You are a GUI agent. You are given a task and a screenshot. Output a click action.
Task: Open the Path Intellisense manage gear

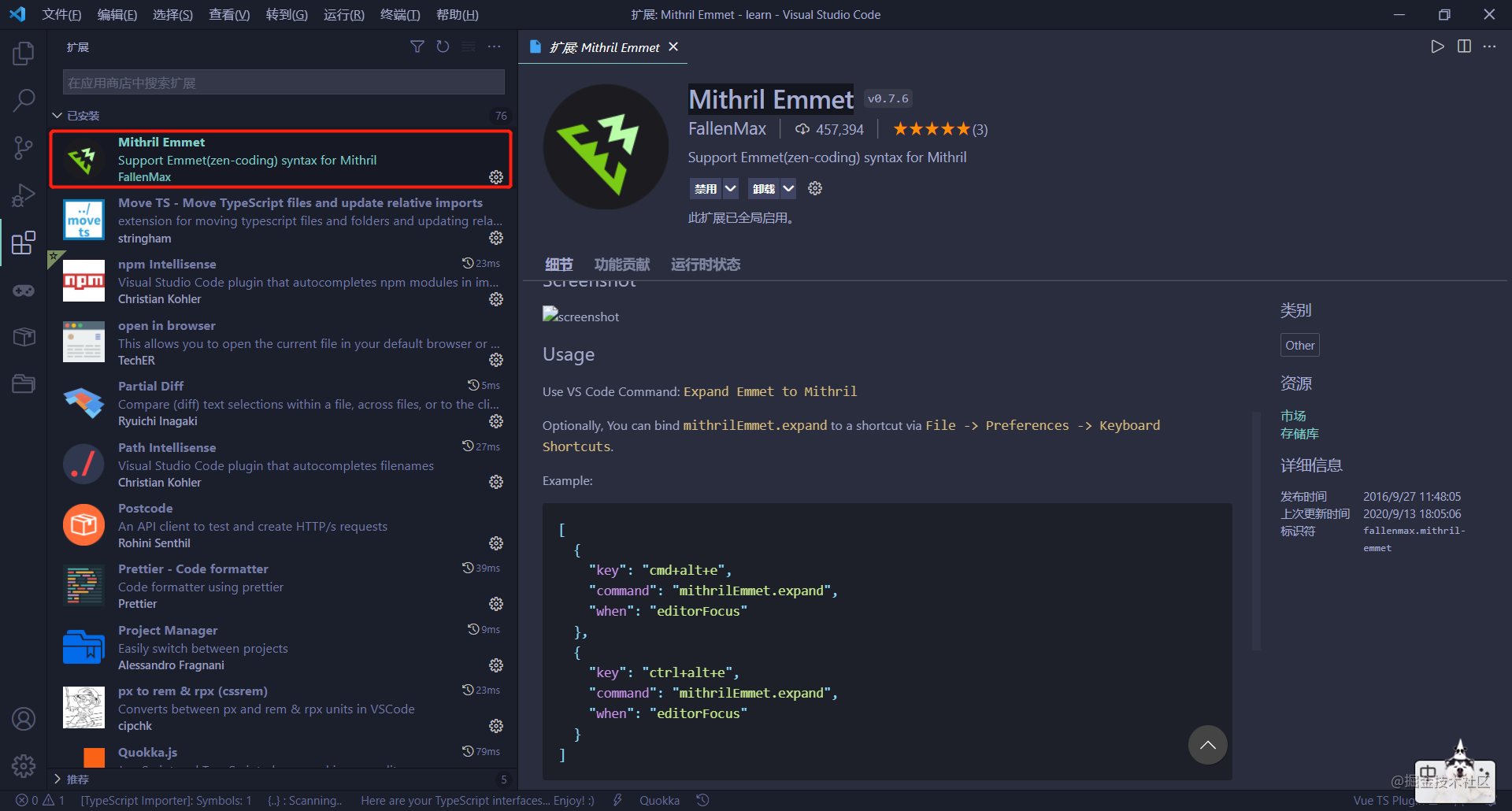(x=496, y=482)
